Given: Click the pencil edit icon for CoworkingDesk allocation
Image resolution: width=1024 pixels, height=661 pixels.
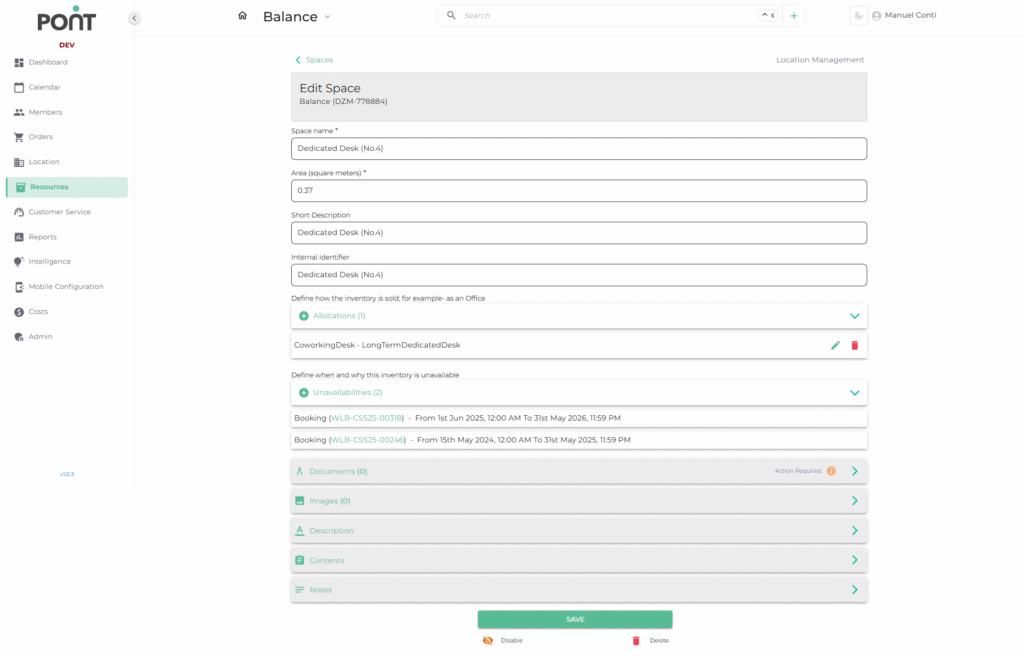Looking at the screenshot, I should (x=835, y=345).
